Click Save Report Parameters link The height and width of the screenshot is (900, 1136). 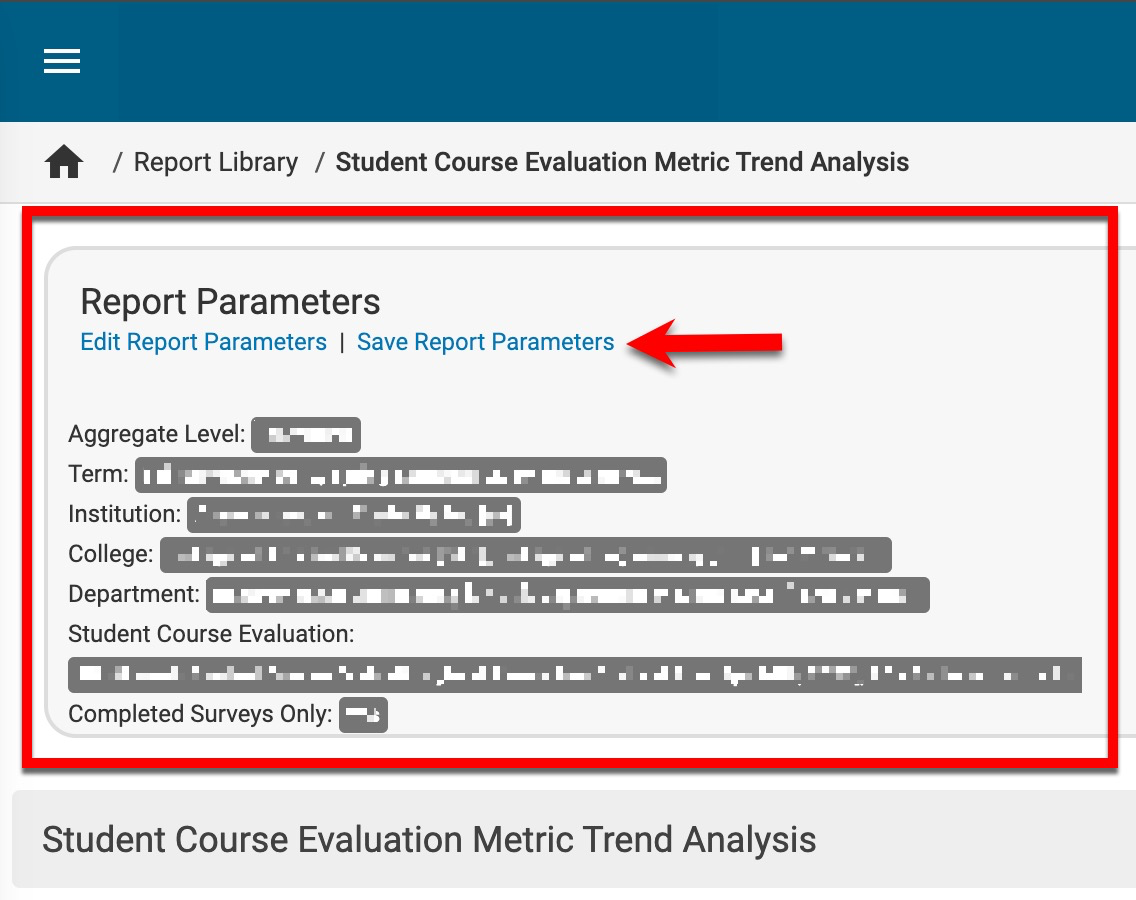click(485, 342)
